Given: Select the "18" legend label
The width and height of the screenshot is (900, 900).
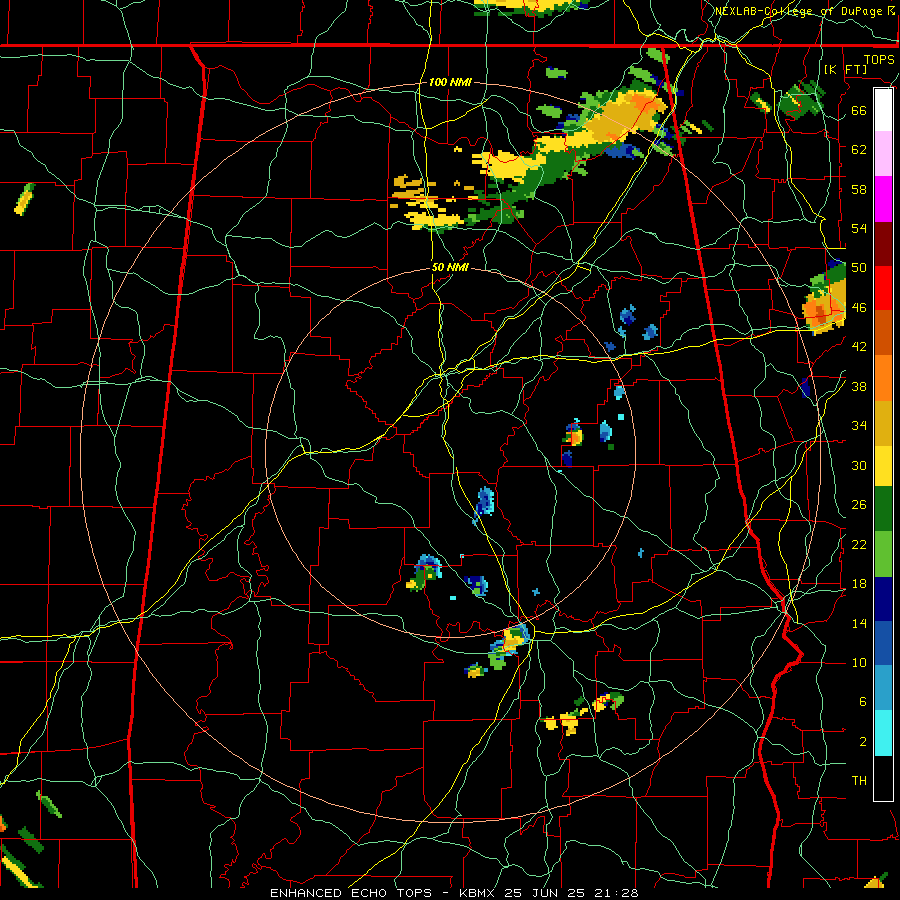Looking at the screenshot, I should tap(859, 584).
